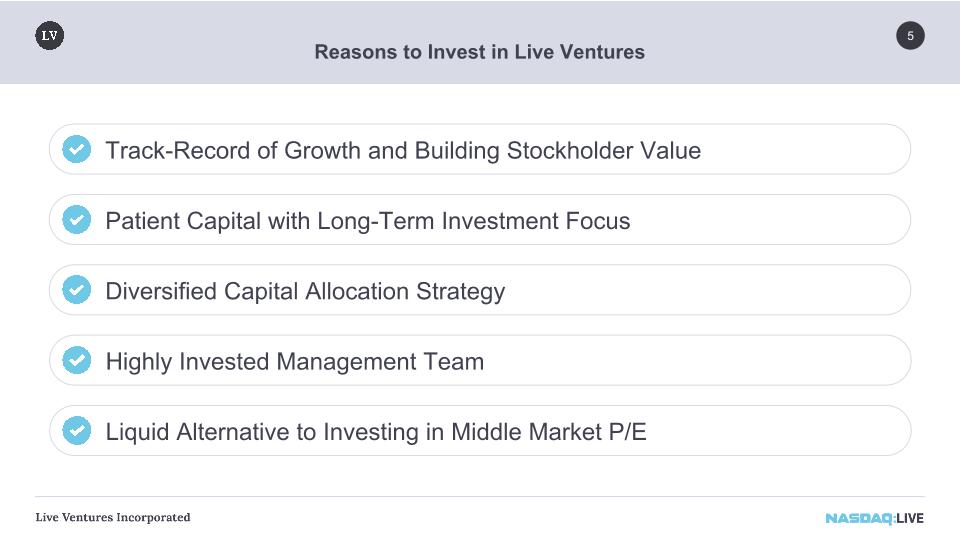Click checkmark beside Liquid Alternative to Investing
Viewport: 960px width, 540px height.
tap(77, 430)
